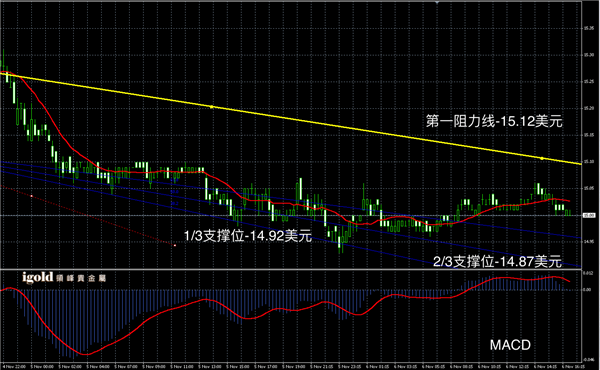Click the 0.012 MACD scale label

click(x=588, y=273)
